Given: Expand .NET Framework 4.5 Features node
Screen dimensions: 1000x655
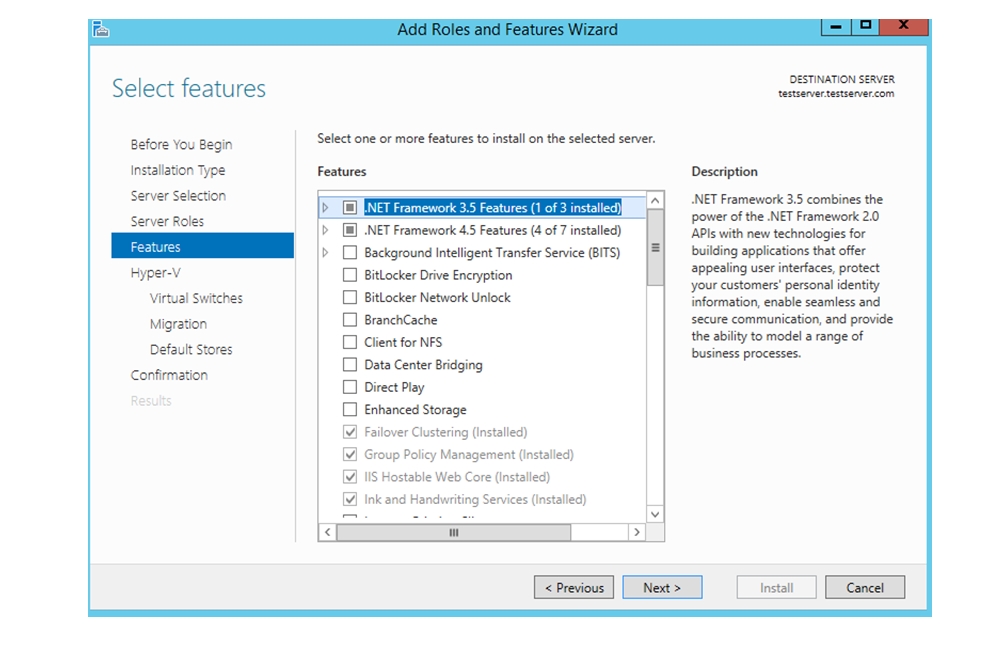Looking at the screenshot, I should 325,230.
